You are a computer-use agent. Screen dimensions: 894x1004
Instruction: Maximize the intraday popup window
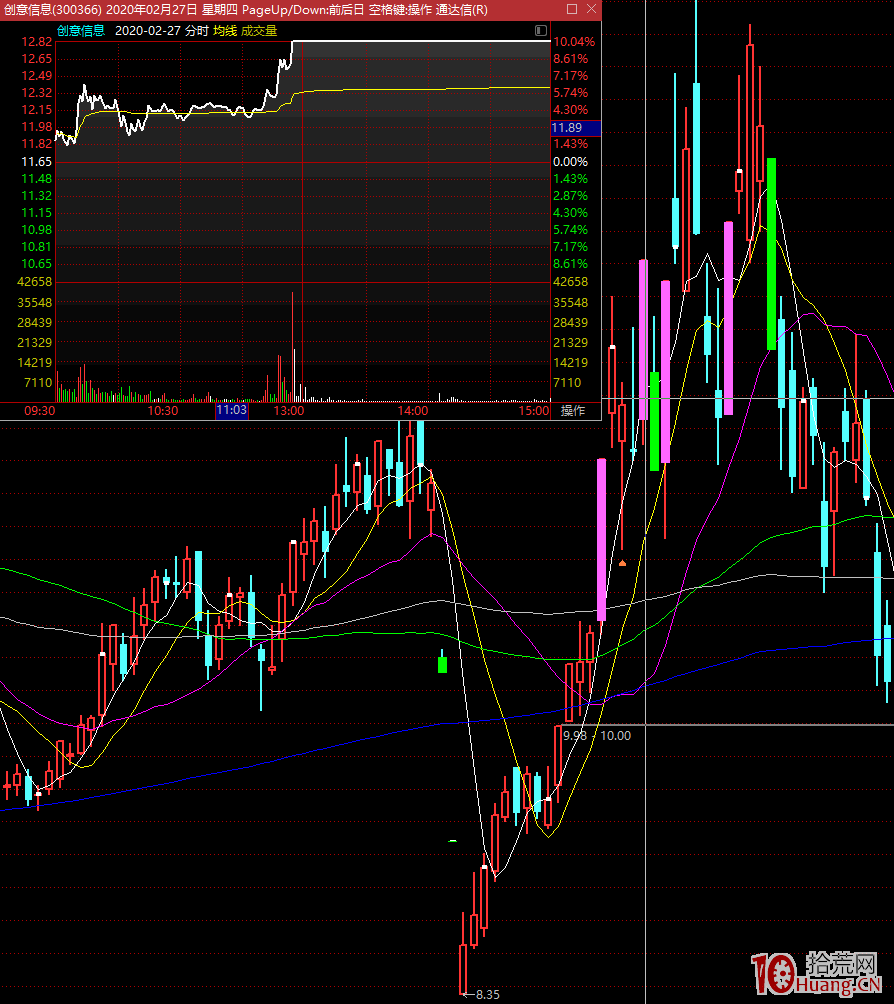[571, 9]
